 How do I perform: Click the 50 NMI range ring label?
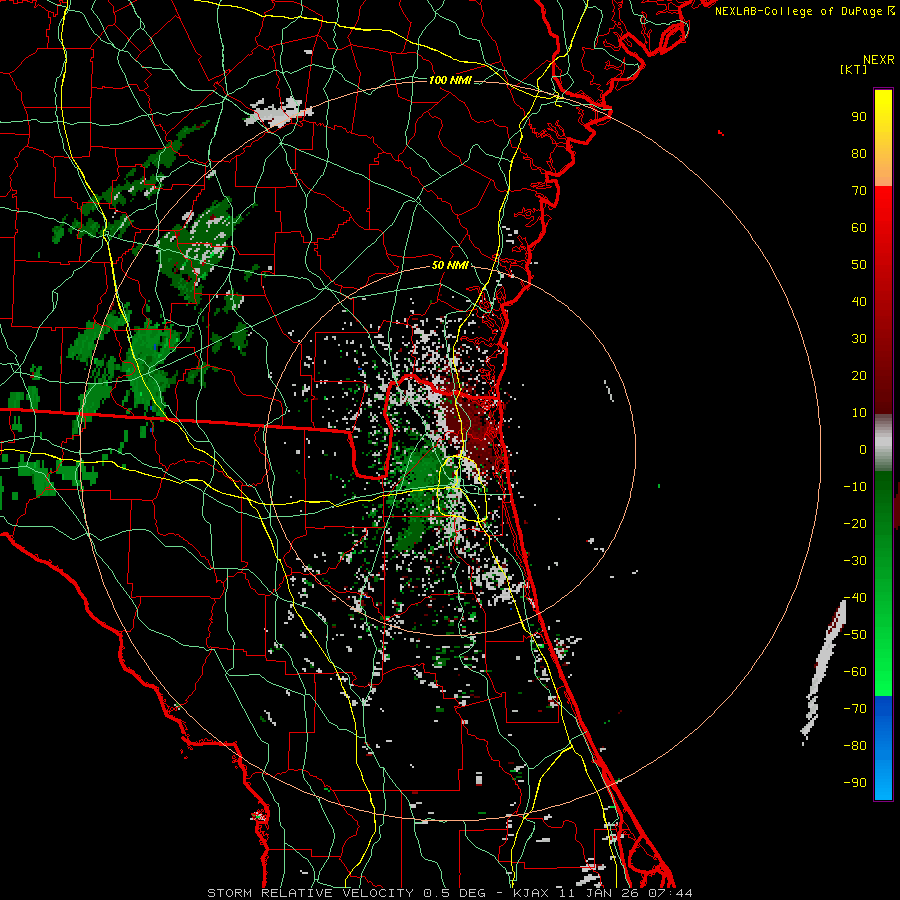point(450,265)
